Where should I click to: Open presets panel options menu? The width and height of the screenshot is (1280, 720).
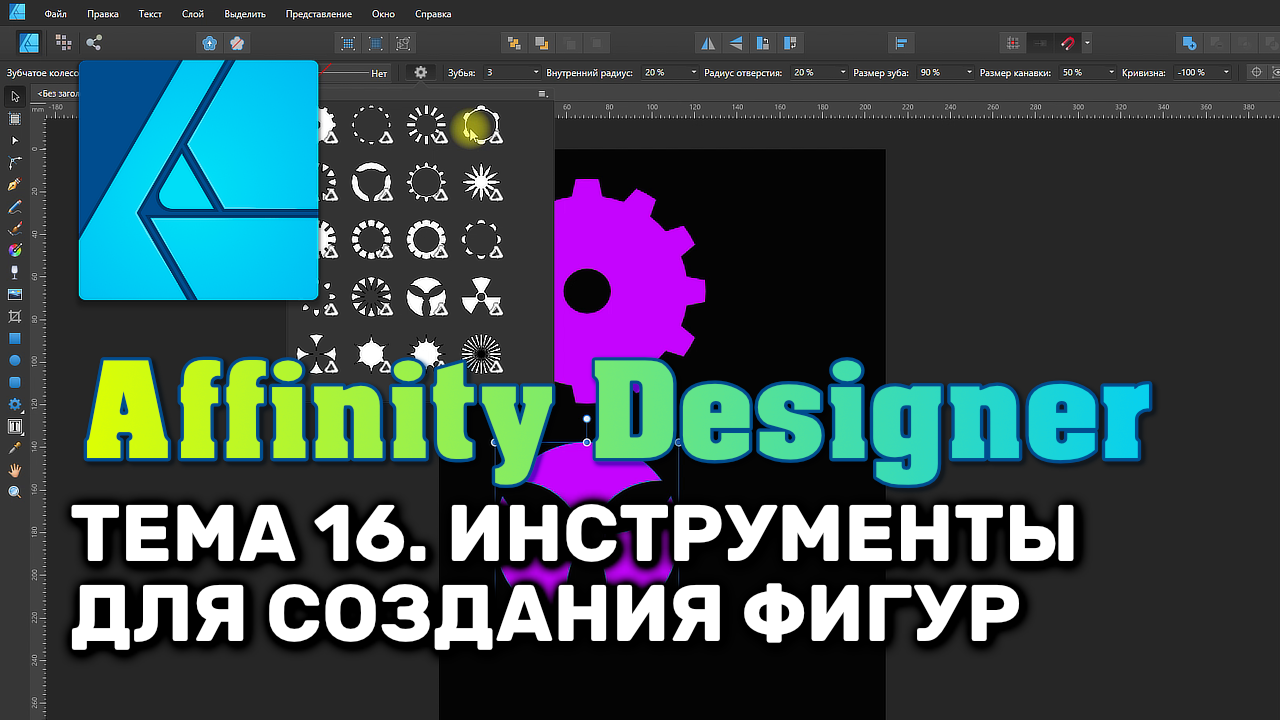(543, 94)
